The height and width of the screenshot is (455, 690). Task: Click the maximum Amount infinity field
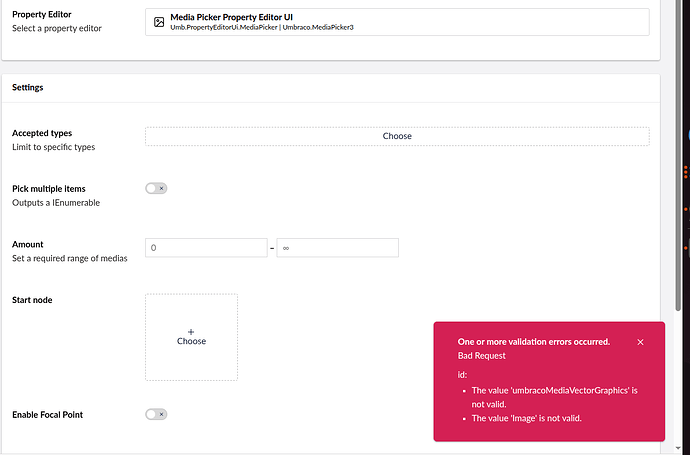[x=338, y=248]
